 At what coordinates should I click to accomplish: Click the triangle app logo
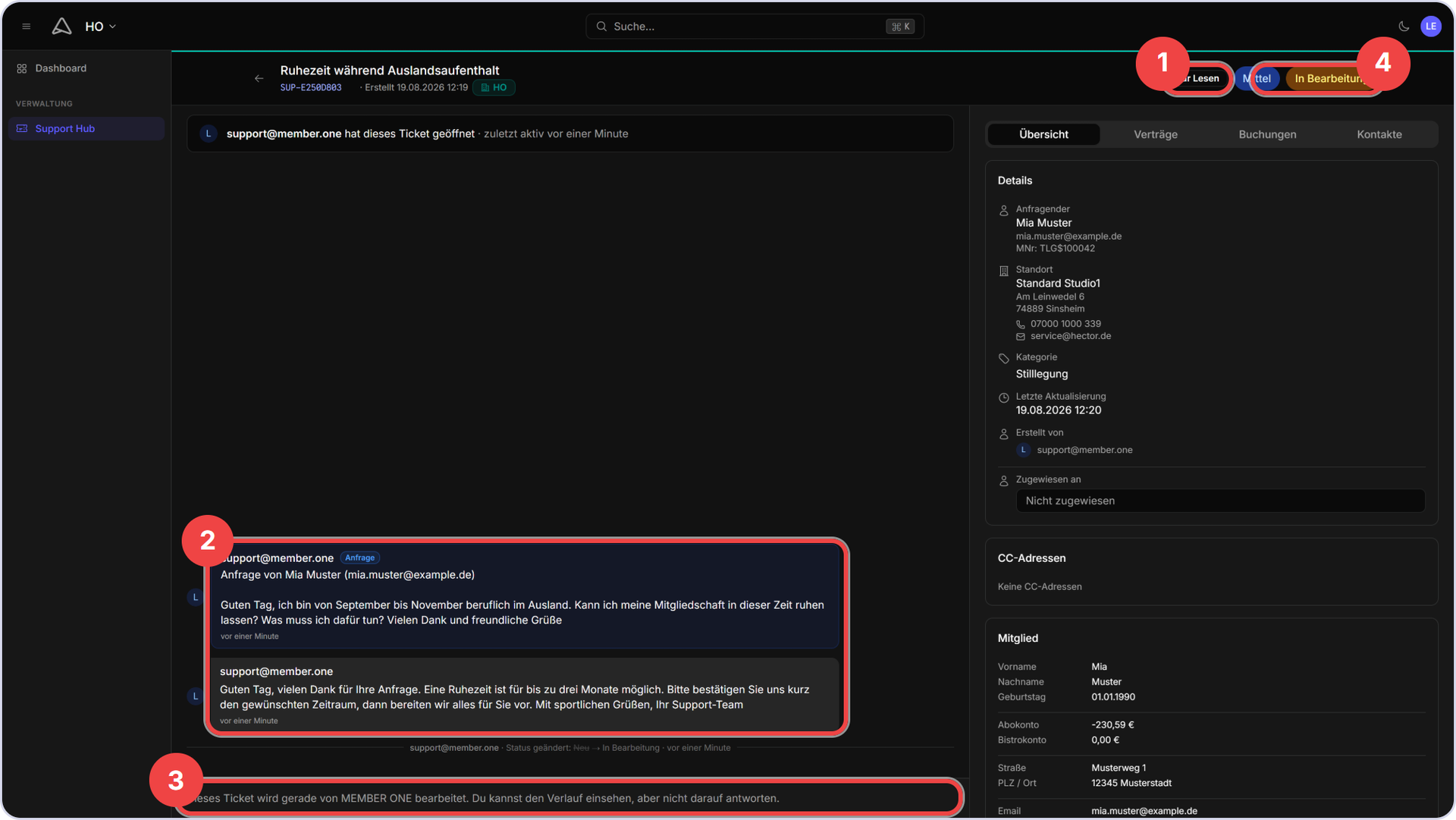click(61, 27)
